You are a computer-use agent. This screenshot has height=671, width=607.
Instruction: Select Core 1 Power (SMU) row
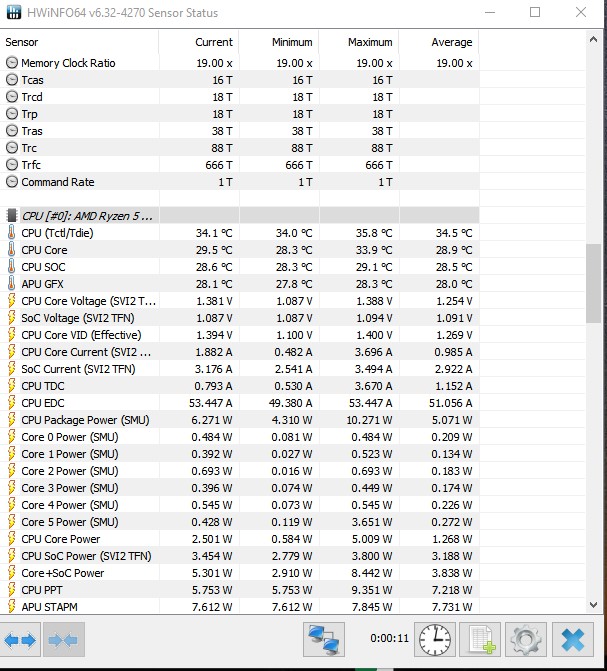pos(239,454)
